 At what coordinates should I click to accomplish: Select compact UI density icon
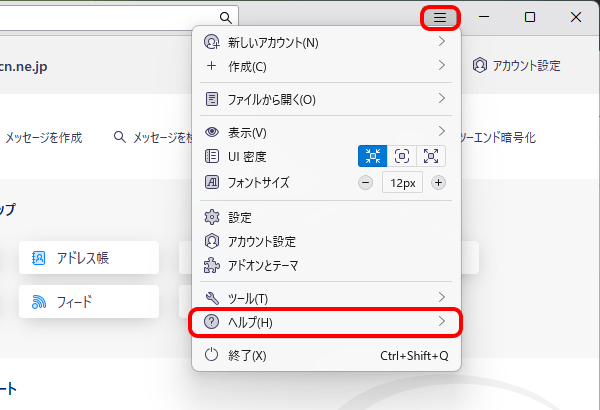click(372, 156)
